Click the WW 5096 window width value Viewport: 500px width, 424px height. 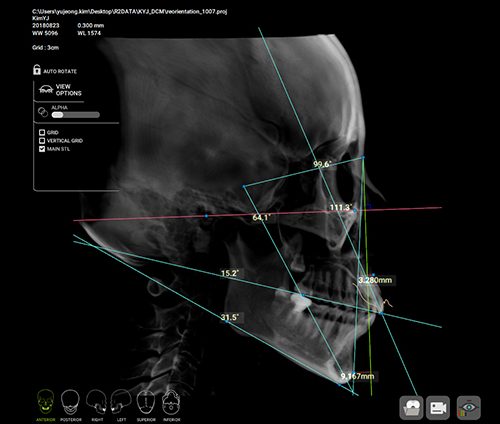click(45, 33)
